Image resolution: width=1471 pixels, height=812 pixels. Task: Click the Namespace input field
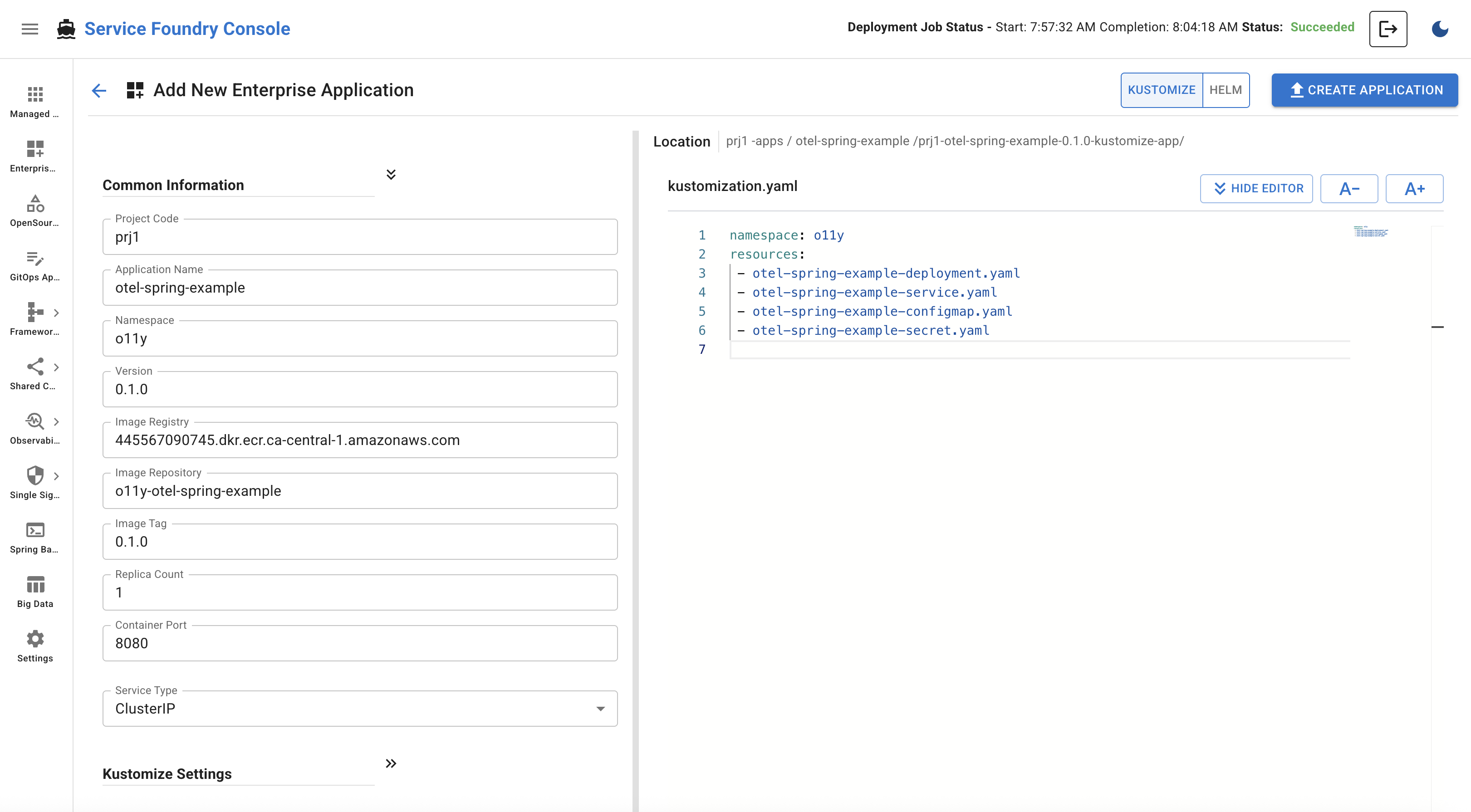pos(360,338)
